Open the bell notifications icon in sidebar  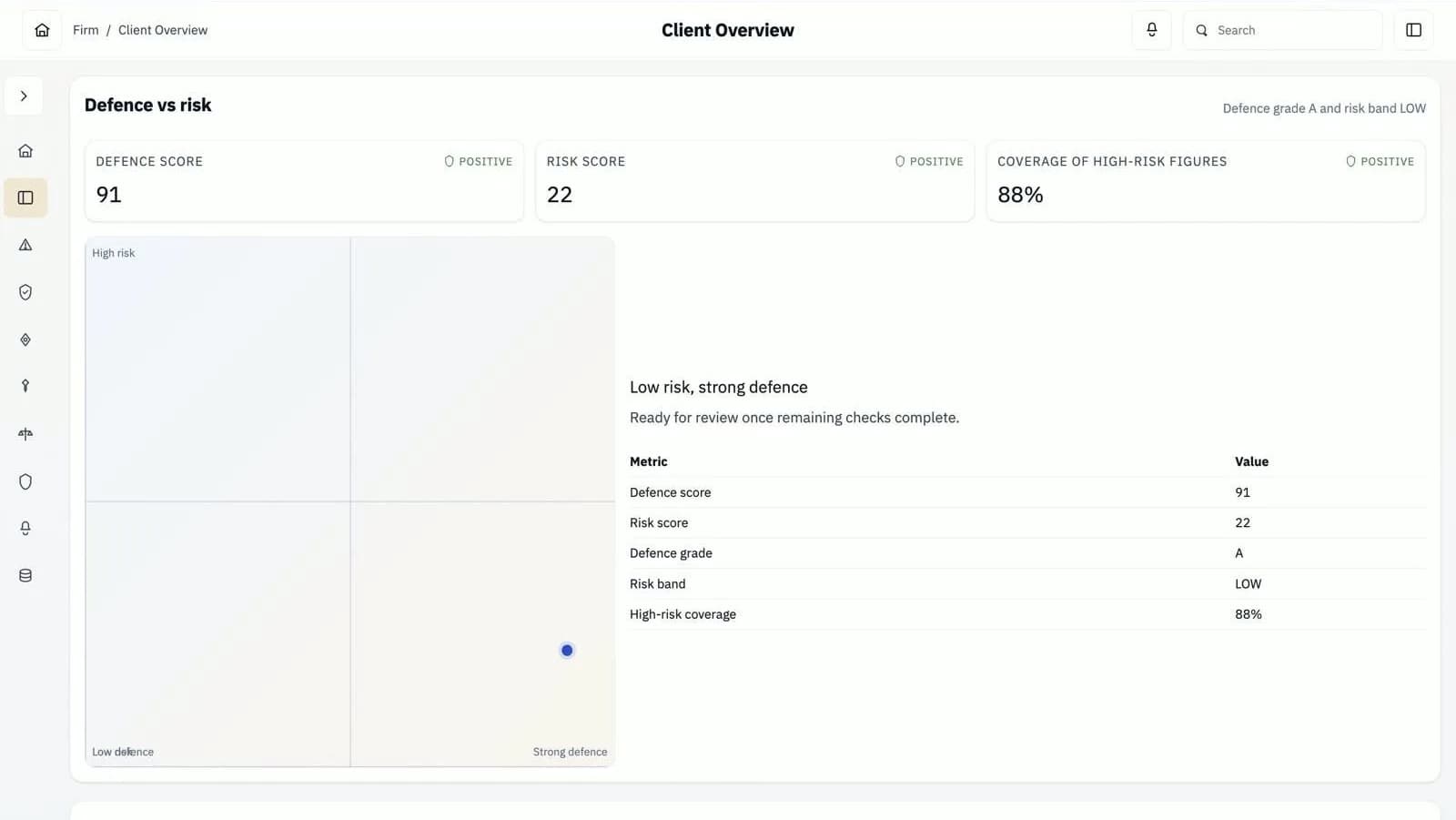pyautogui.click(x=25, y=528)
